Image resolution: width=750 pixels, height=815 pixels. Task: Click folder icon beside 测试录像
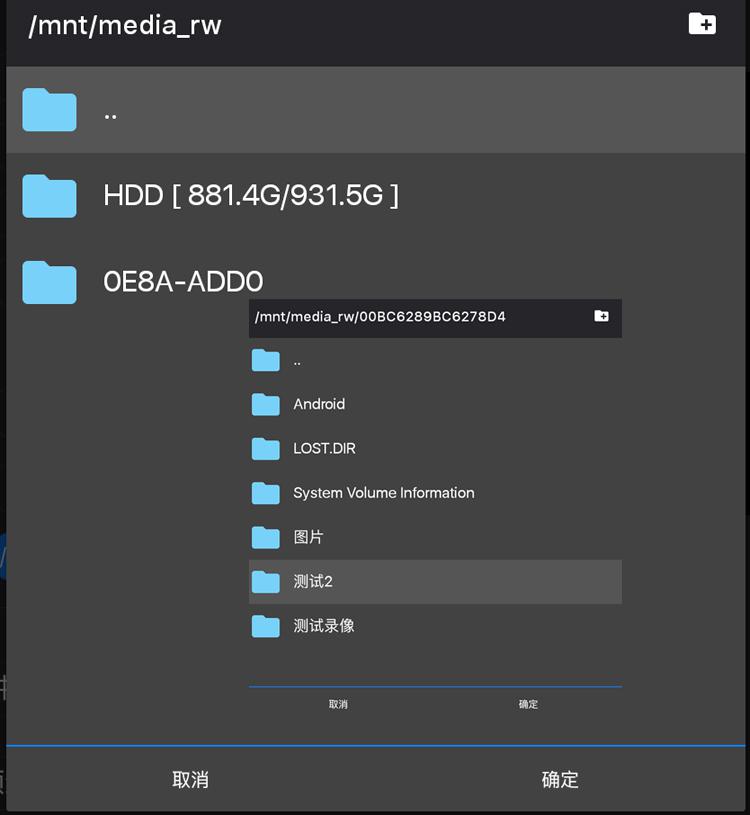pyautogui.click(x=266, y=626)
